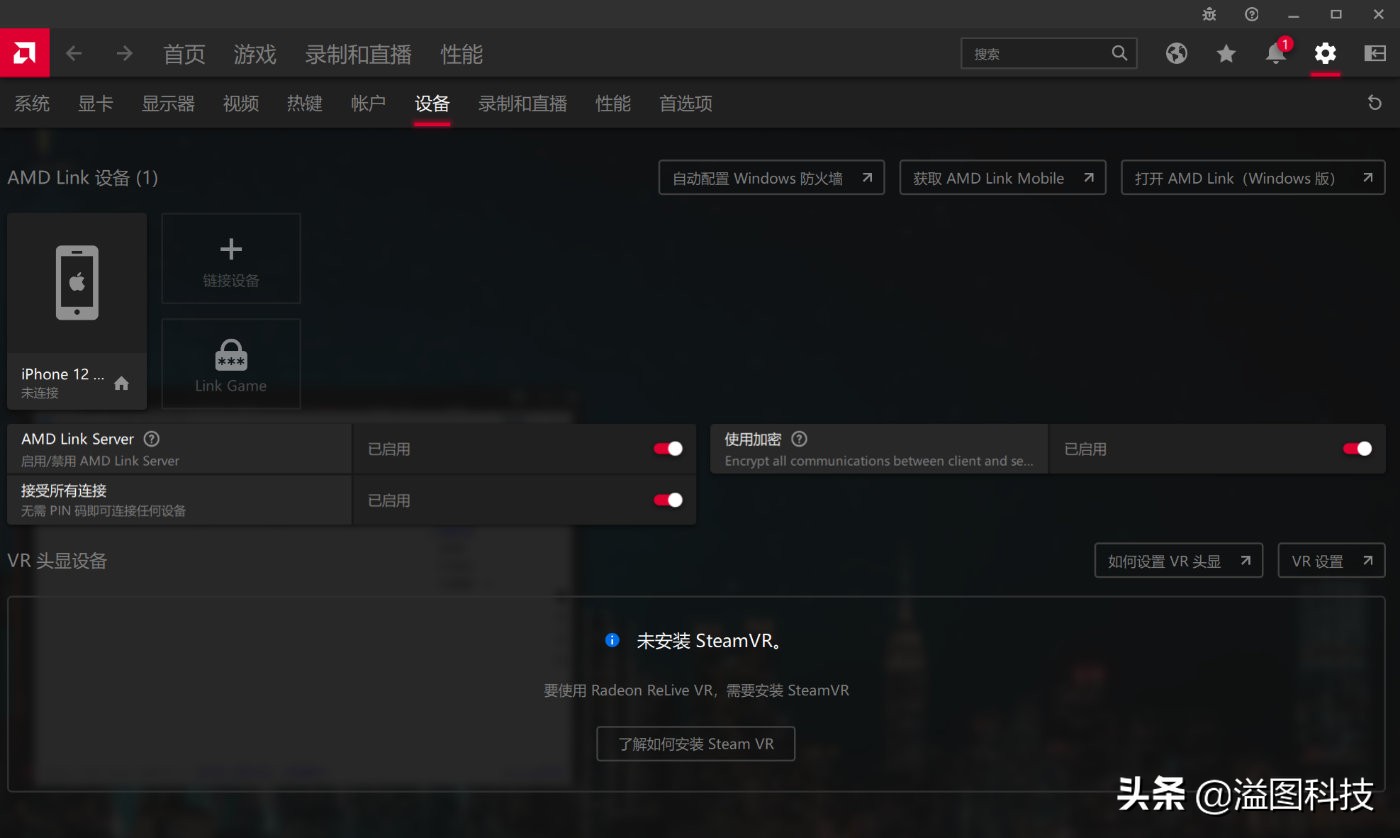The height and width of the screenshot is (838, 1400).
Task: Click inside the 搜索 search field
Action: (x=1040, y=53)
